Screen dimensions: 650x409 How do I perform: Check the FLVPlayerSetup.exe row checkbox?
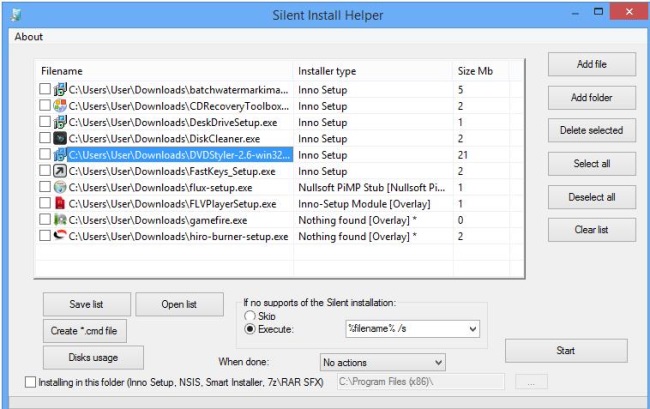[45, 203]
